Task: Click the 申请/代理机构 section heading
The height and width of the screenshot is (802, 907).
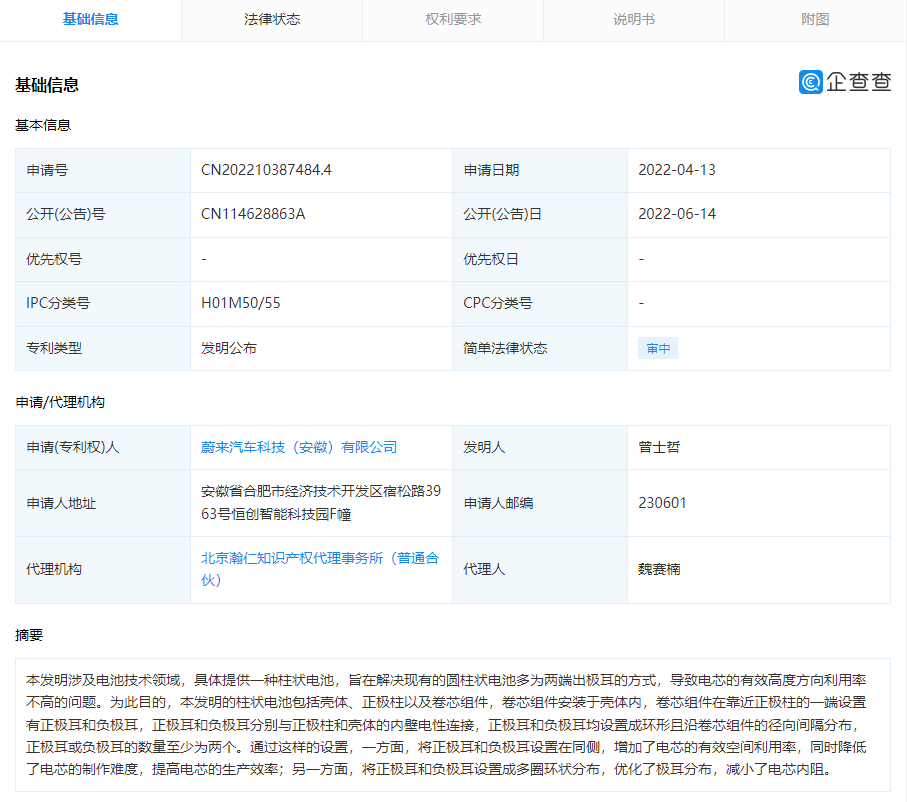Action: (60, 402)
